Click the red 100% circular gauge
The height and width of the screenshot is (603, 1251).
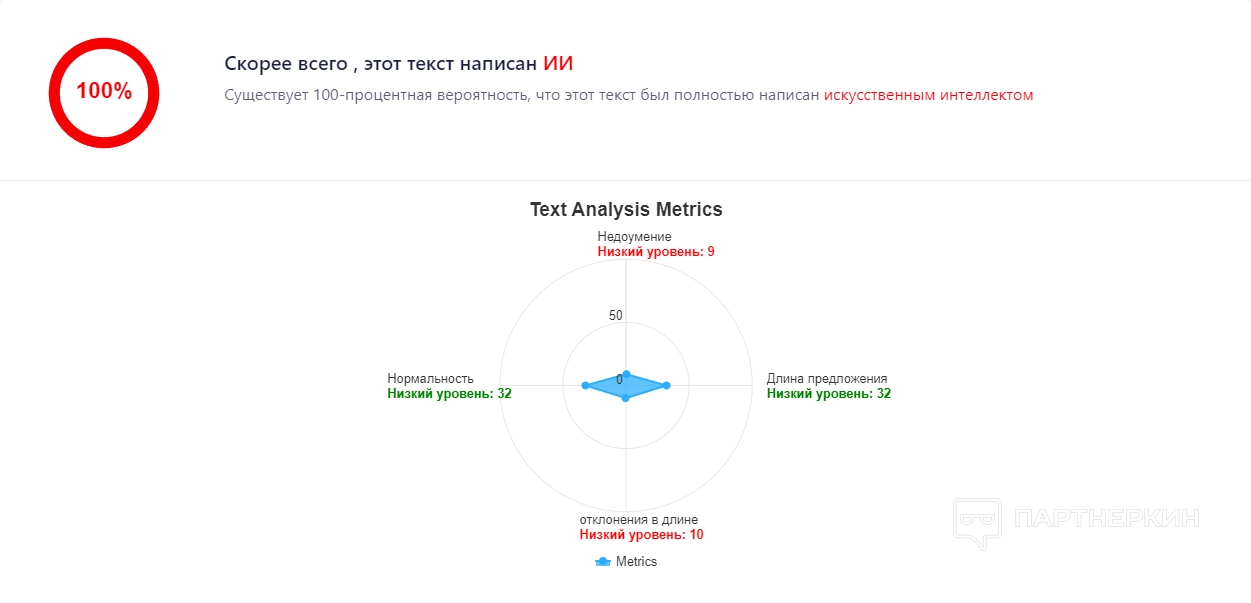[x=104, y=91]
